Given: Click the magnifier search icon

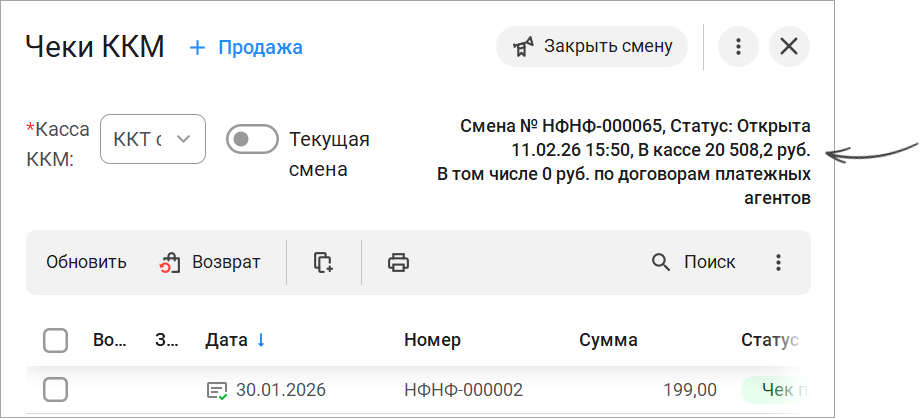Looking at the screenshot, I should (x=661, y=263).
